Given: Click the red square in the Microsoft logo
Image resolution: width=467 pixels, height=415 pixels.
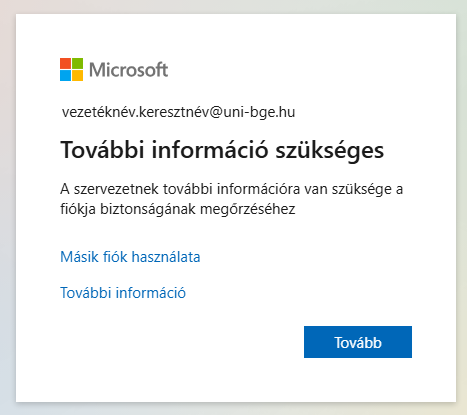Looking at the screenshot, I should coord(65,63).
